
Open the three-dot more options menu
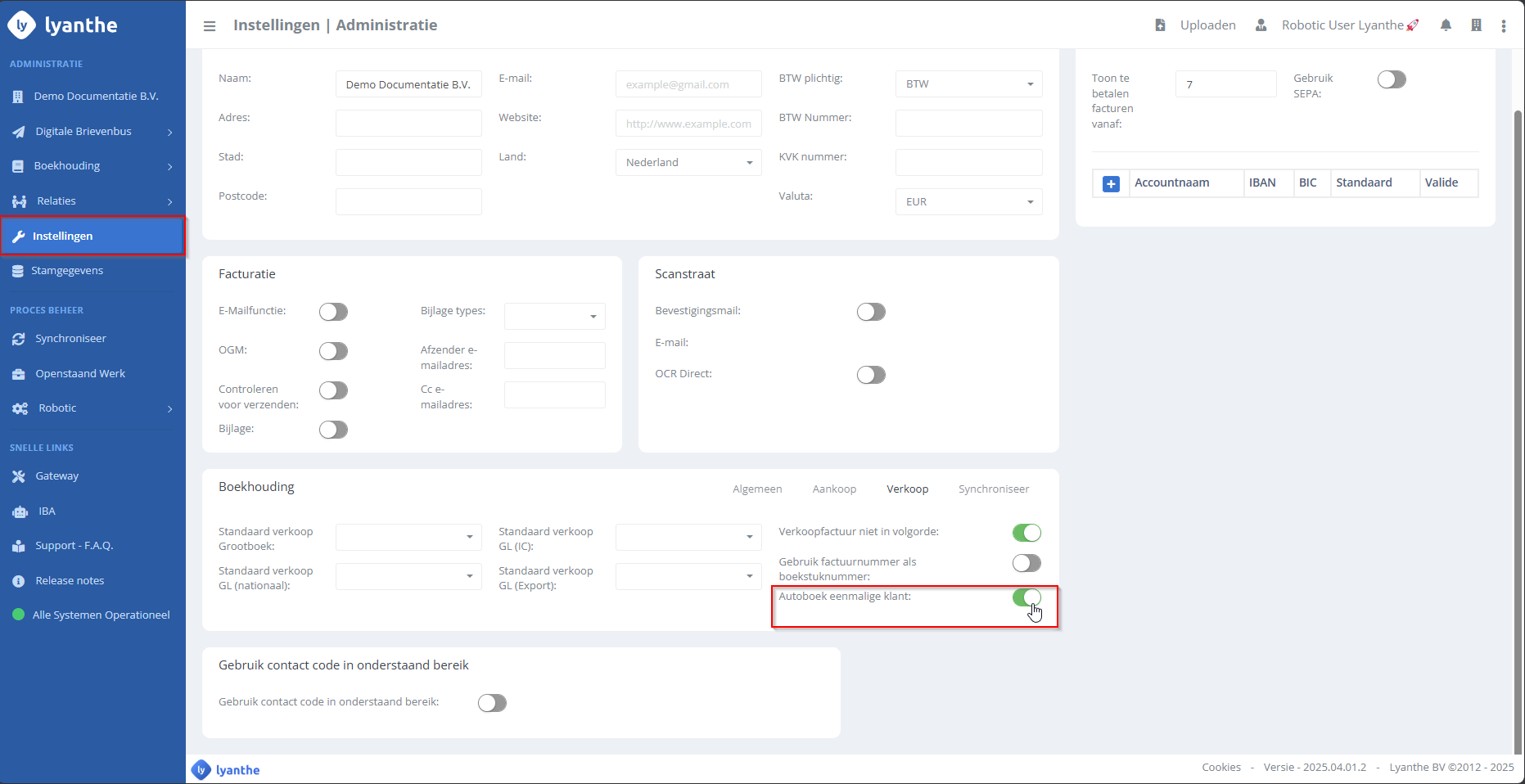[x=1503, y=26]
